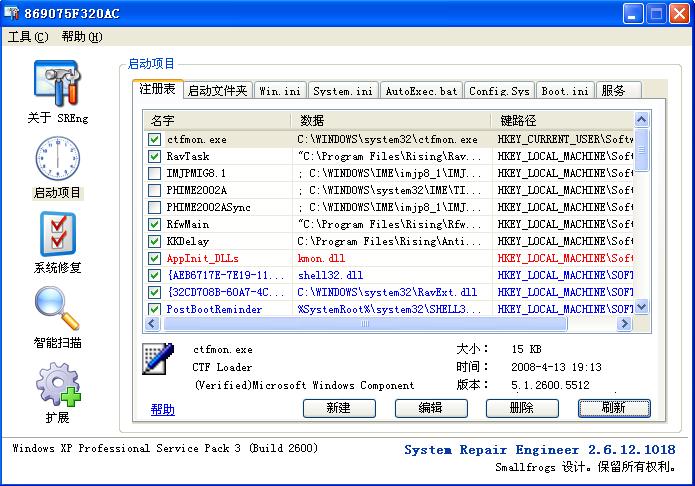Minimize the SREng window

point(633,14)
